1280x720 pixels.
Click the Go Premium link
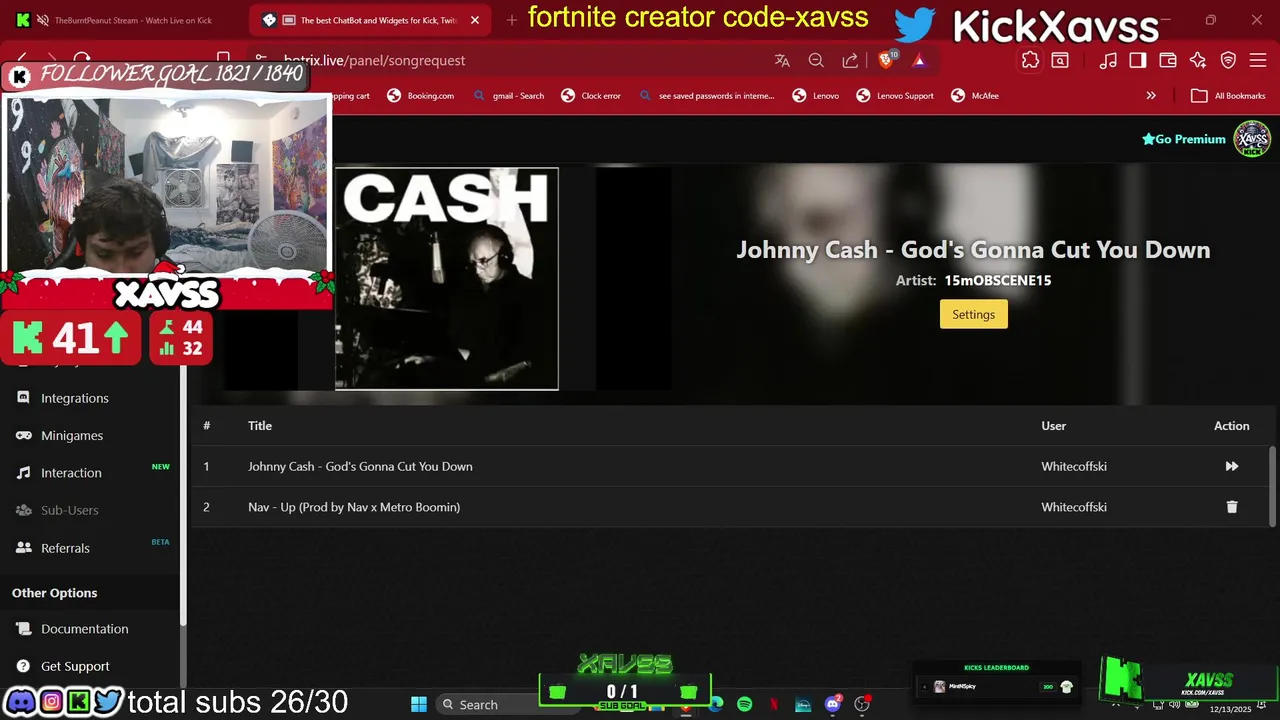pyautogui.click(x=1184, y=139)
